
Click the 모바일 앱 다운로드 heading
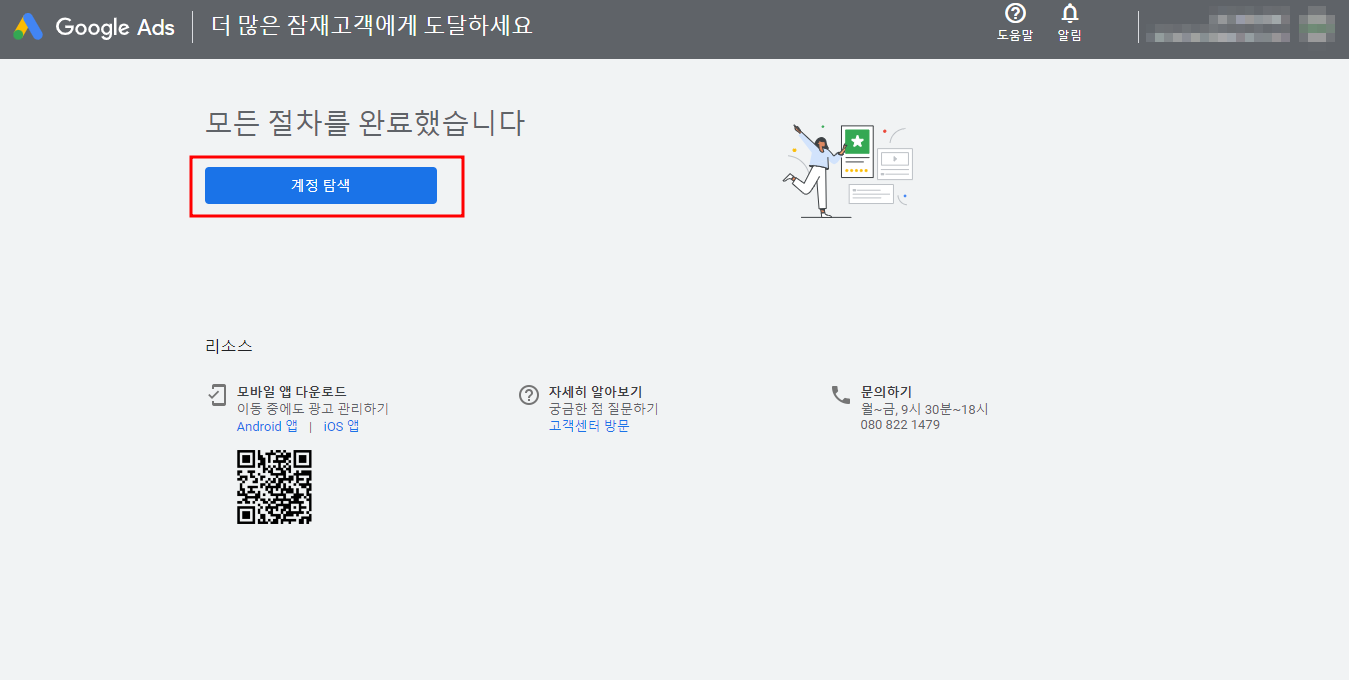[x=292, y=391]
